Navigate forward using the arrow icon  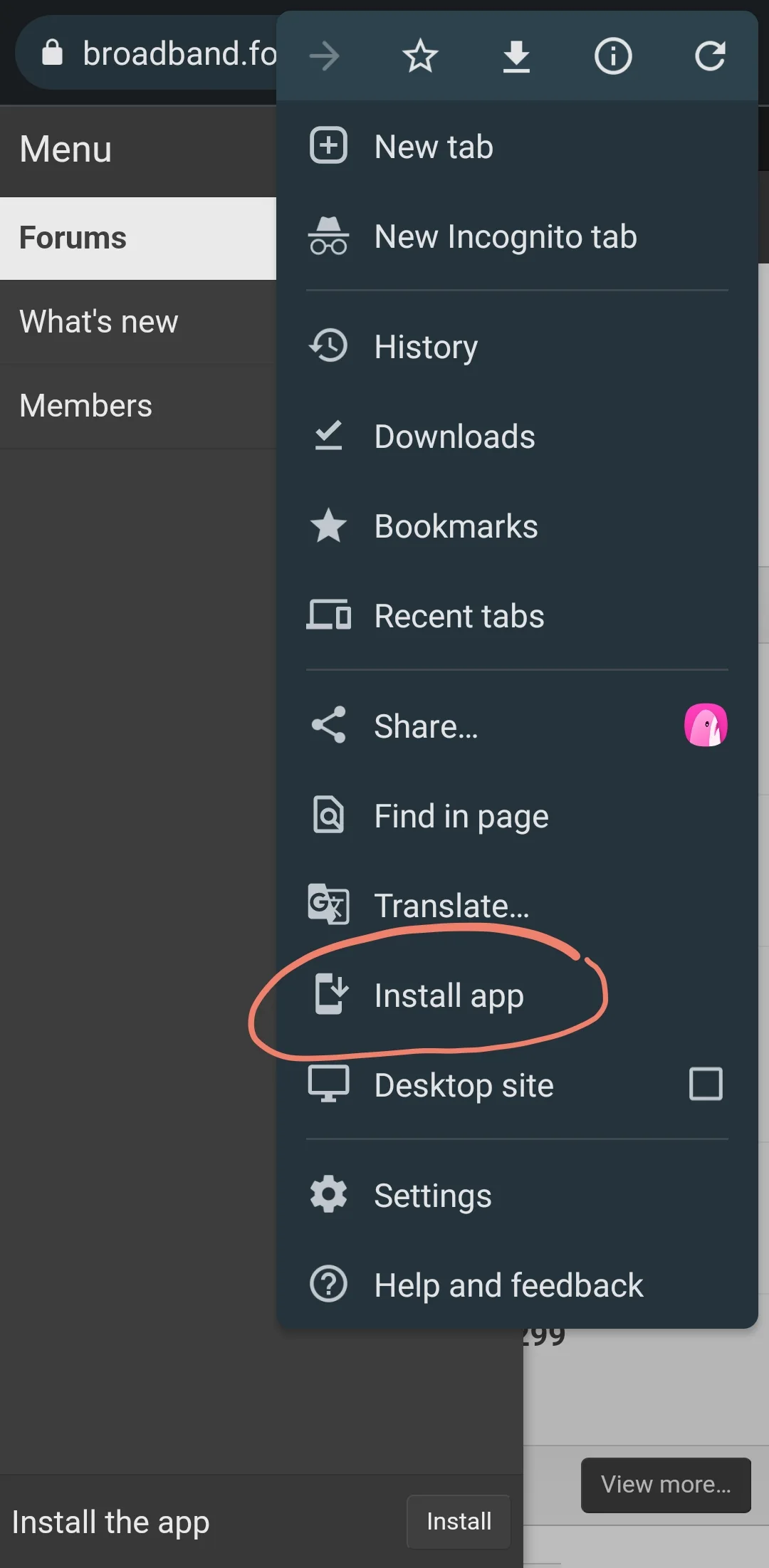coord(325,56)
